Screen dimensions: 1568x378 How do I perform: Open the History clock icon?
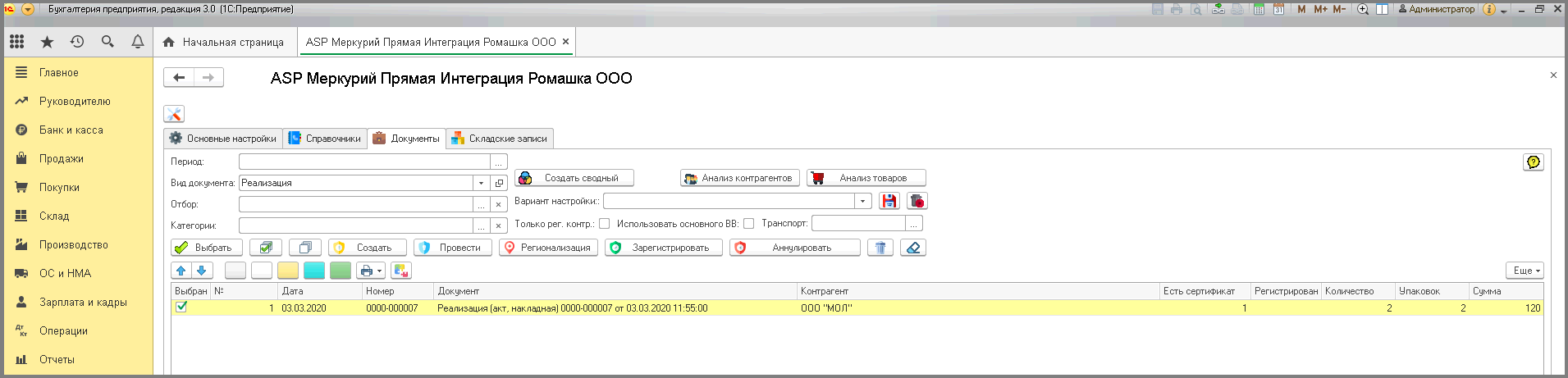[77, 42]
